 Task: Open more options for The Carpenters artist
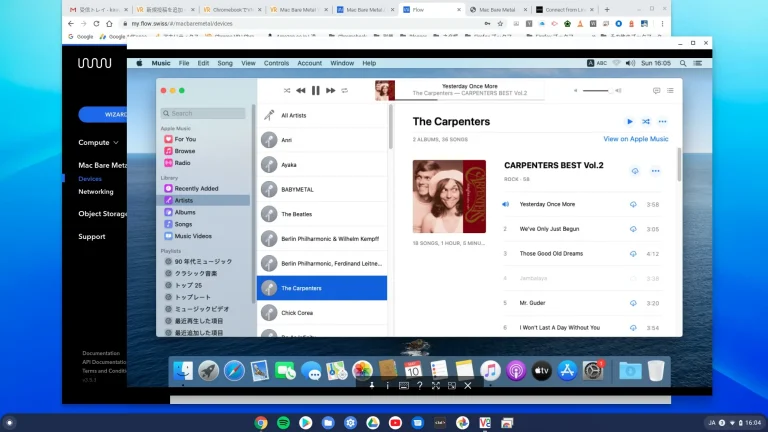(662, 121)
